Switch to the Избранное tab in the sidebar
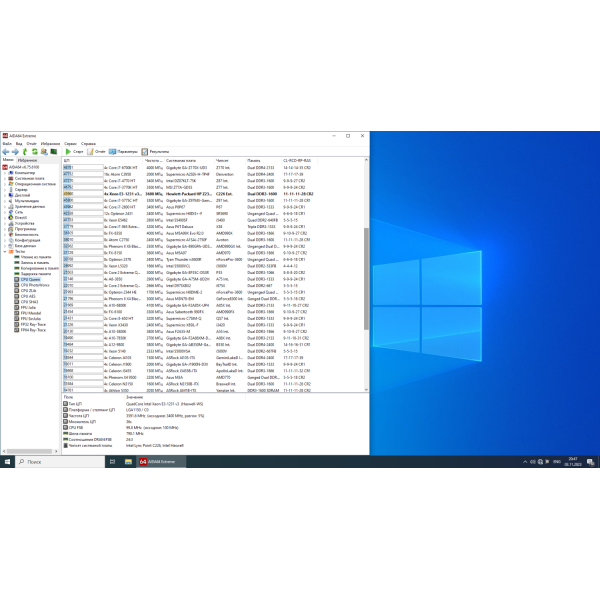The image size is (600, 600). click(x=27, y=160)
